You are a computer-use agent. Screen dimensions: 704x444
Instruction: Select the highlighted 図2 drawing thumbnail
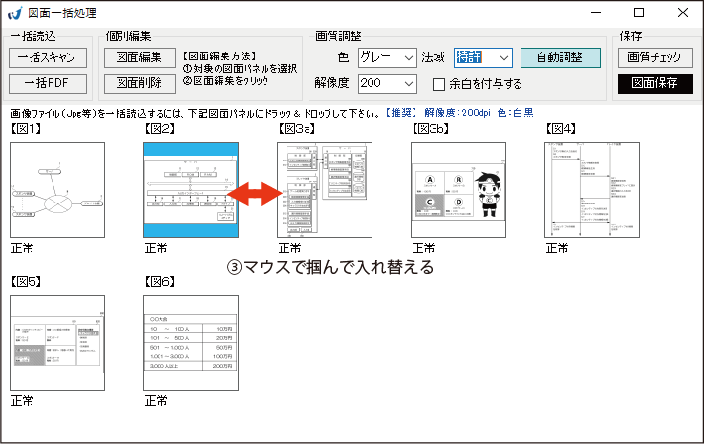click(x=191, y=189)
